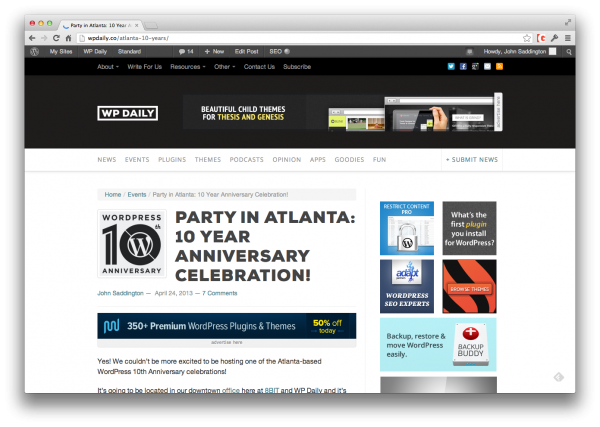The image size is (600, 427).
Task: Click Events in the breadcrumb
Action: point(137,194)
